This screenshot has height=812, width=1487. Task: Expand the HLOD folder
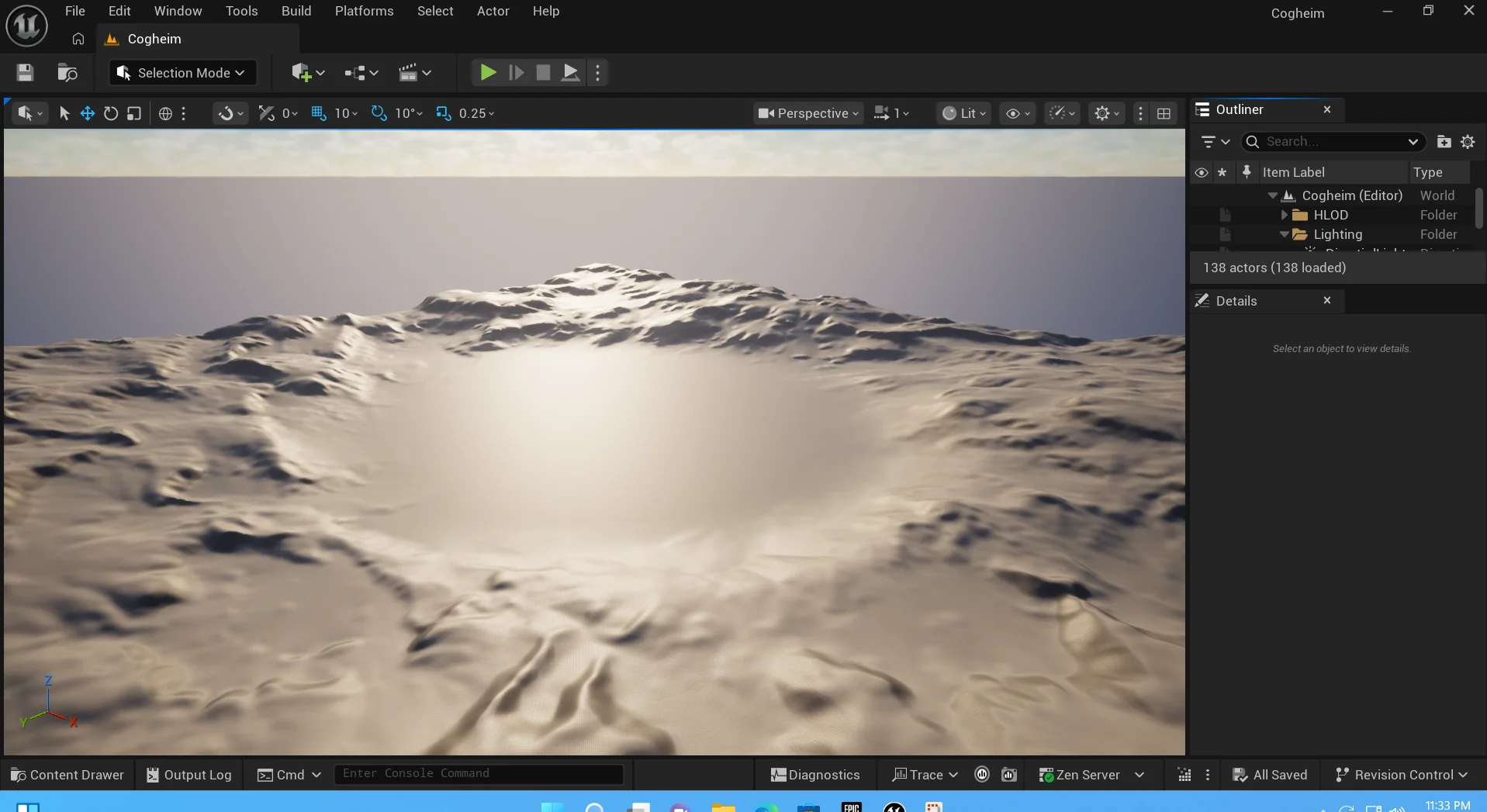coord(1285,215)
